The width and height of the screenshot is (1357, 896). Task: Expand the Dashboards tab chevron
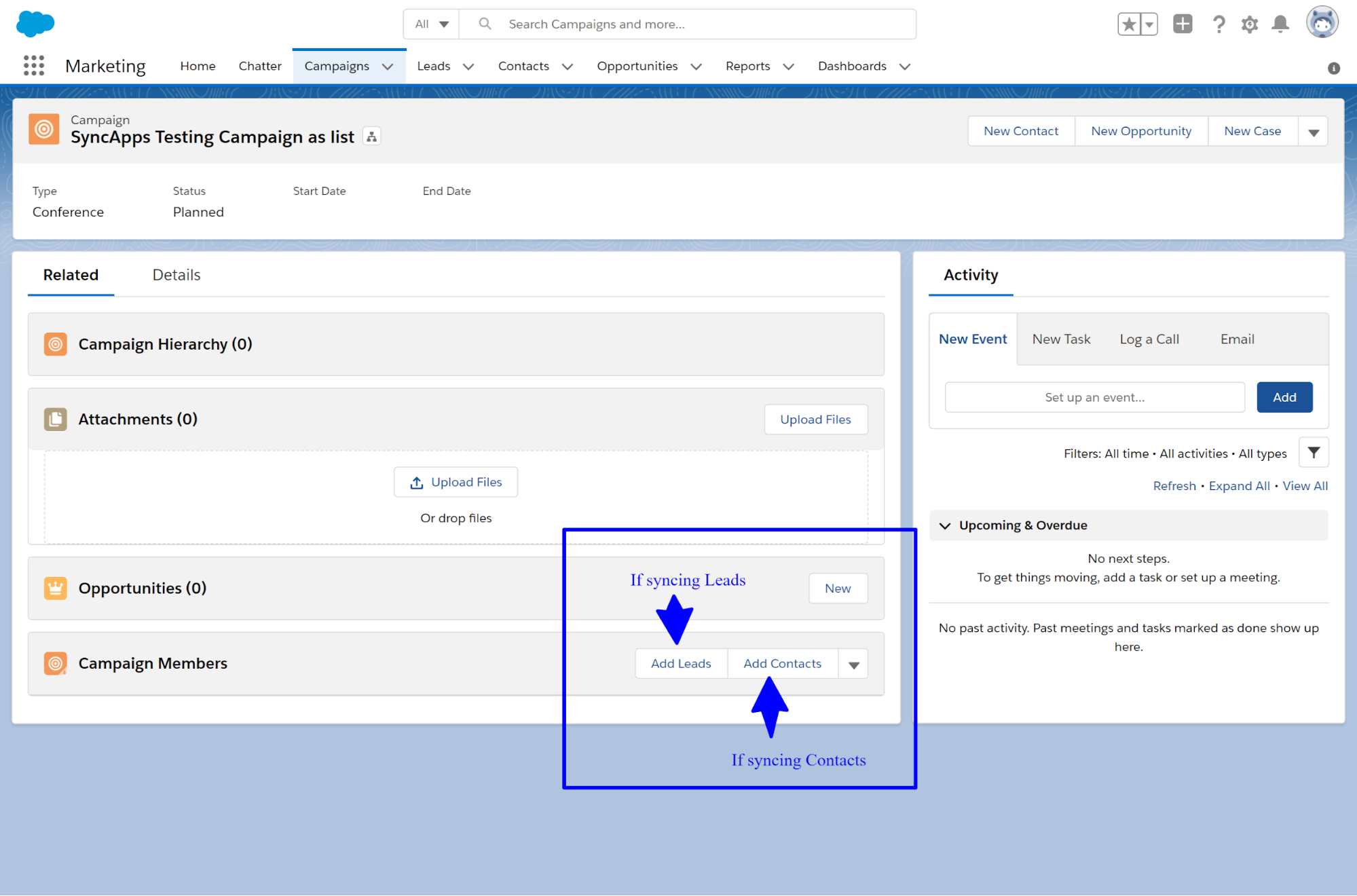904,67
